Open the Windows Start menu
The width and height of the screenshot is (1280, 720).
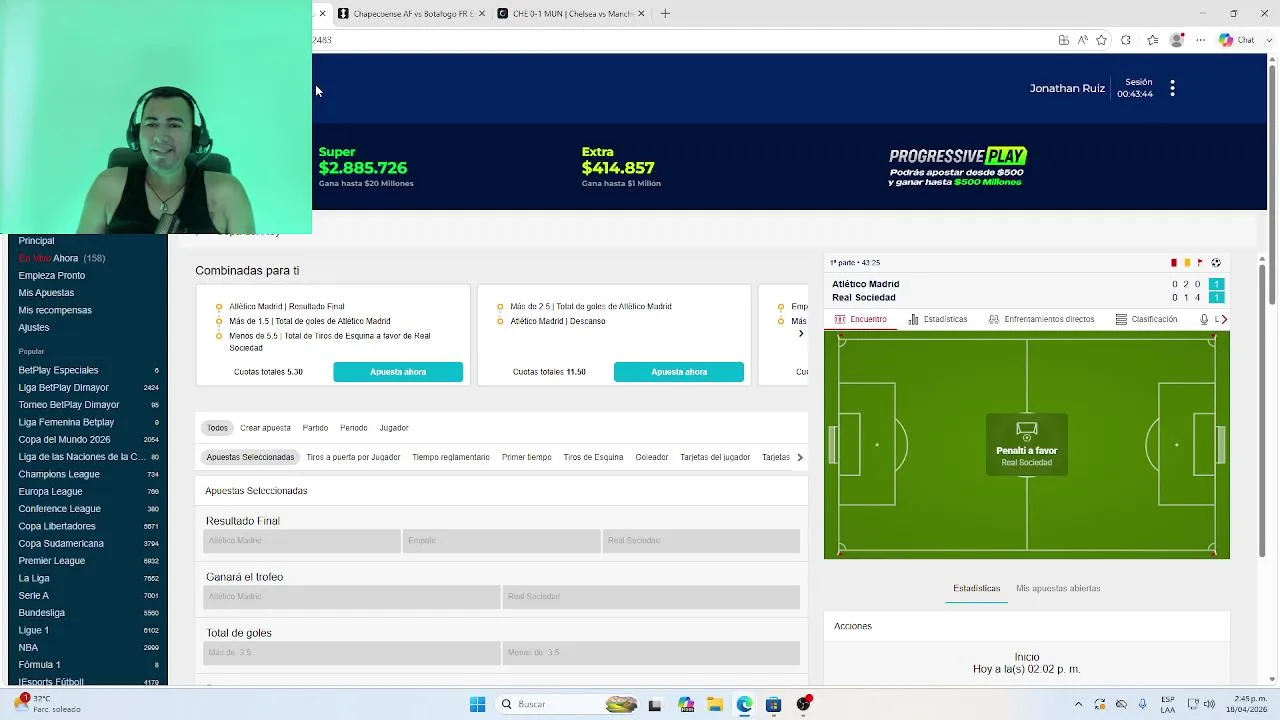pos(477,704)
